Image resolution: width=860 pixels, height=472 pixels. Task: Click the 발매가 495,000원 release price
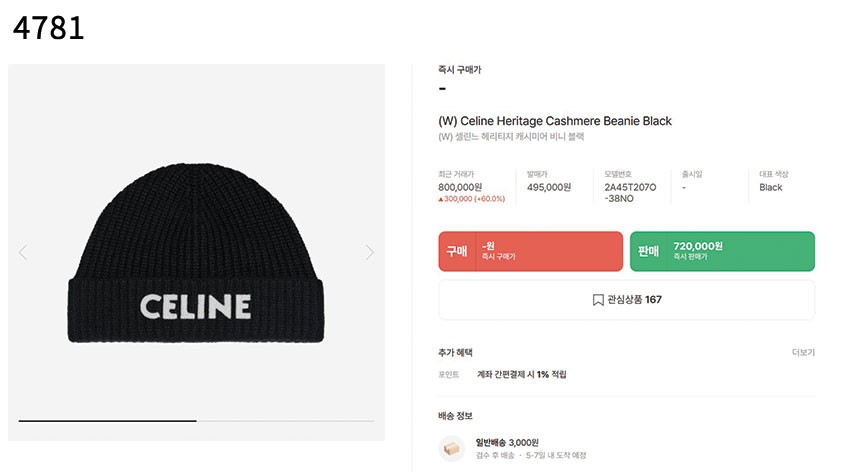pyautogui.click(x=549, y=187)
